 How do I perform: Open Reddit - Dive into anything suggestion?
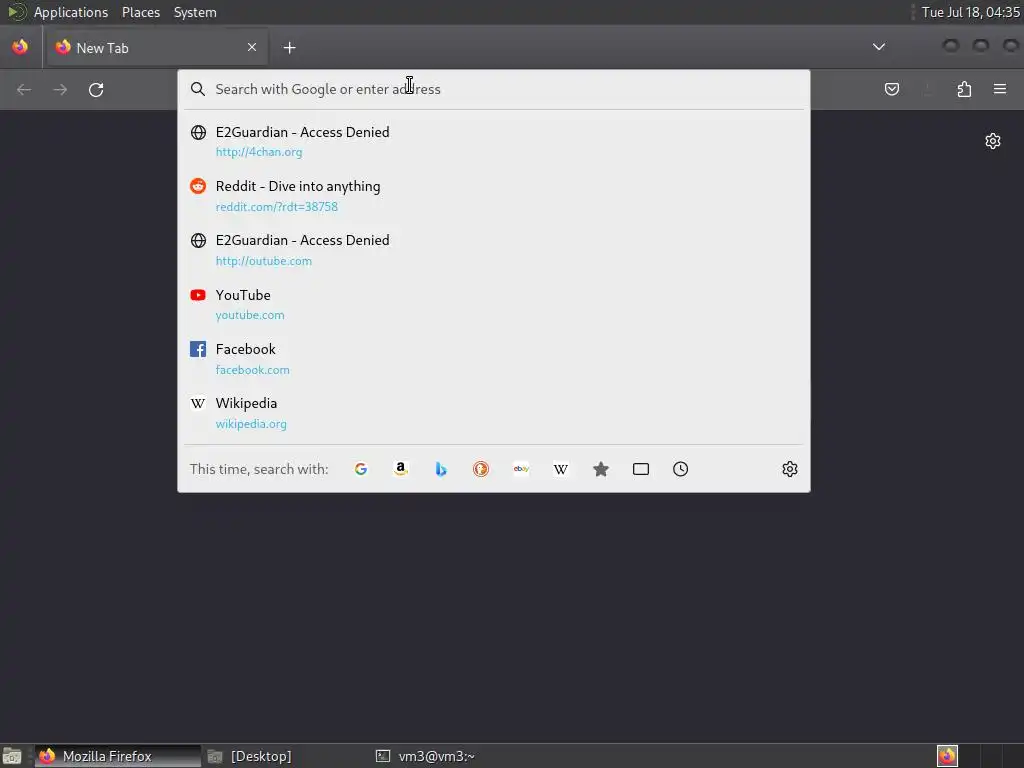click(x=494, y=196)
